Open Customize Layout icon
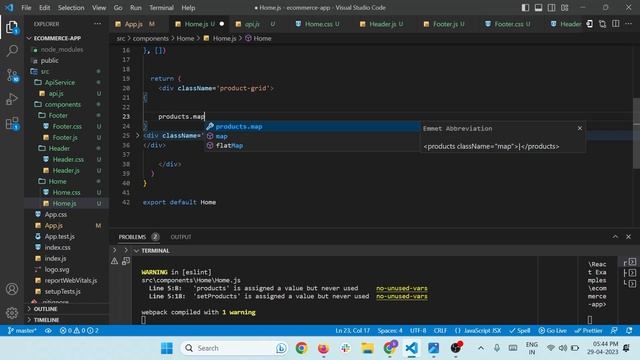This screenshot has height=360, width=640. pos(564,8)
